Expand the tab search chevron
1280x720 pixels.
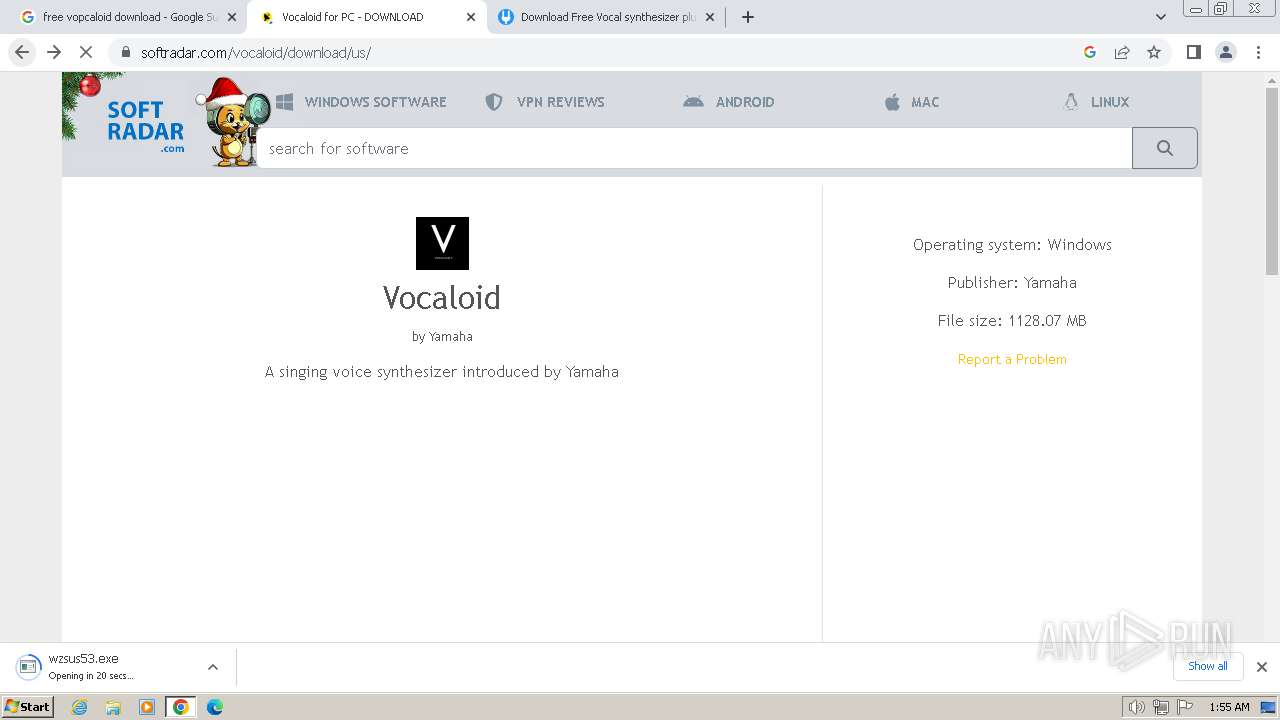click(1161, 17)
